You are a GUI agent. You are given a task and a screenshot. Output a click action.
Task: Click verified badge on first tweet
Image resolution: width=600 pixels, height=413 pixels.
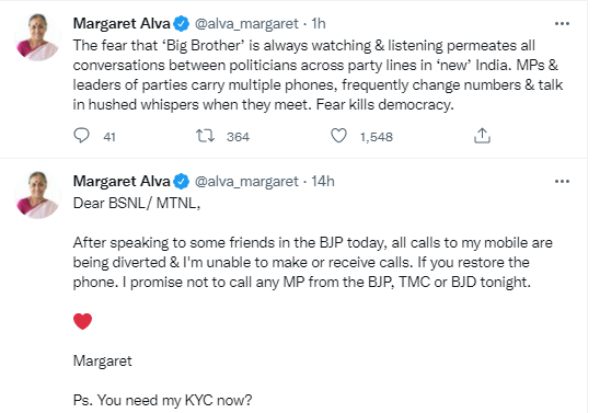coord(182,21)
